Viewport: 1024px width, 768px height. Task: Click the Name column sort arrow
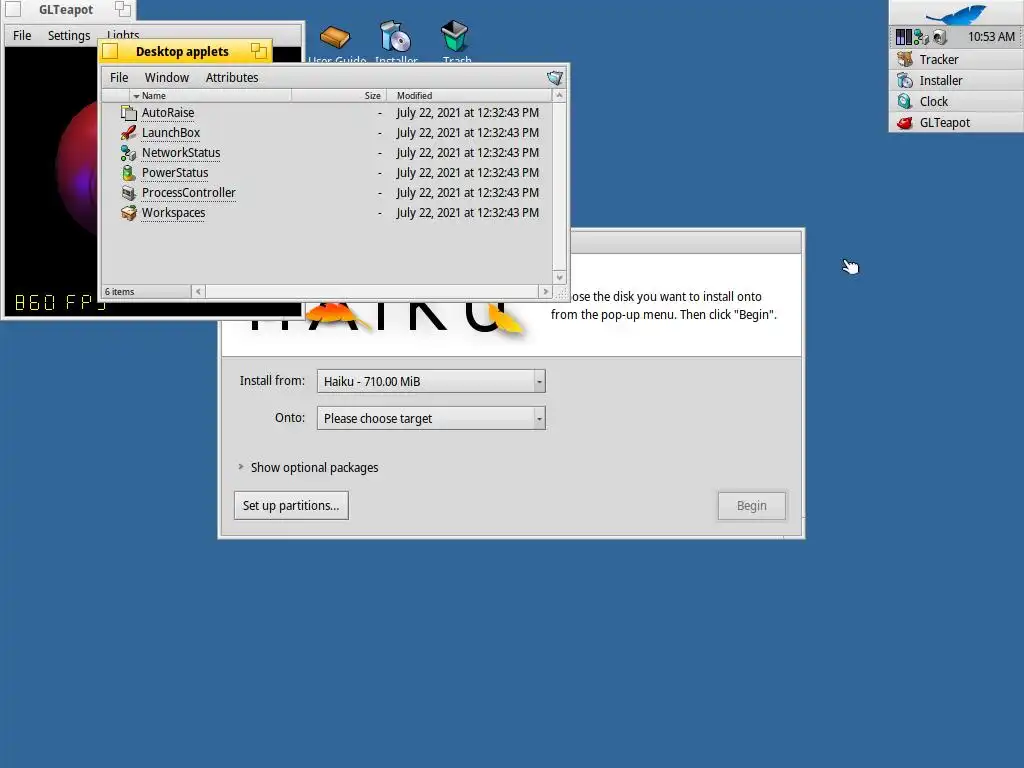pyautogui.click(x=136, y=96)
